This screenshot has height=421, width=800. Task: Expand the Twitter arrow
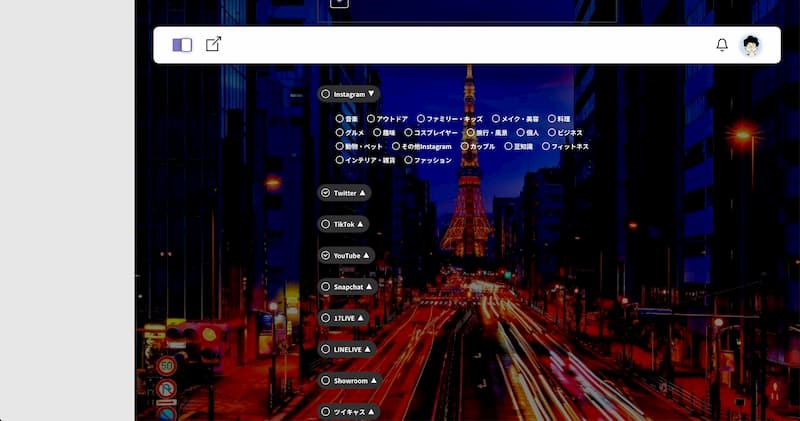click(x=362, y=192)
